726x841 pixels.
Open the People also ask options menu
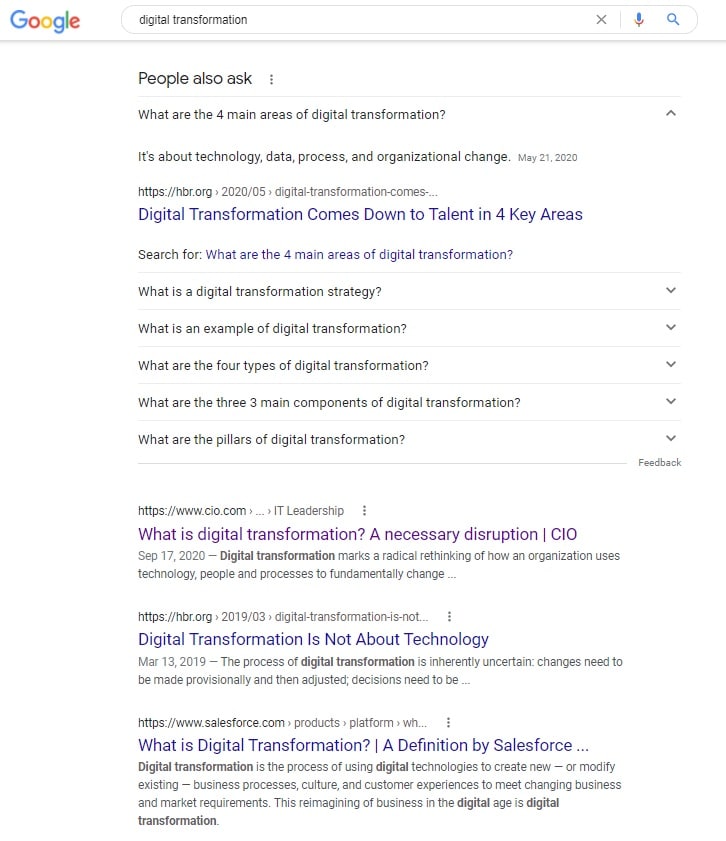(x=271, y=79)
